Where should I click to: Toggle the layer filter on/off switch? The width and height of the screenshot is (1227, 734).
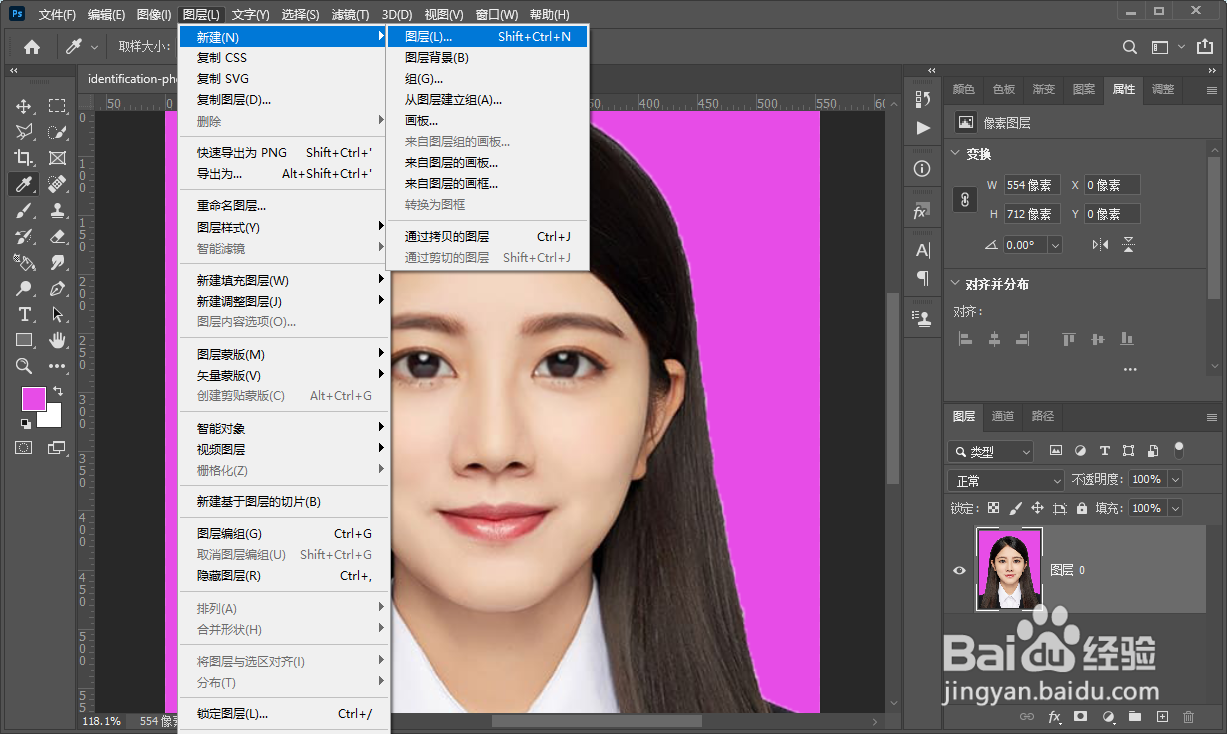[1179, 450]
